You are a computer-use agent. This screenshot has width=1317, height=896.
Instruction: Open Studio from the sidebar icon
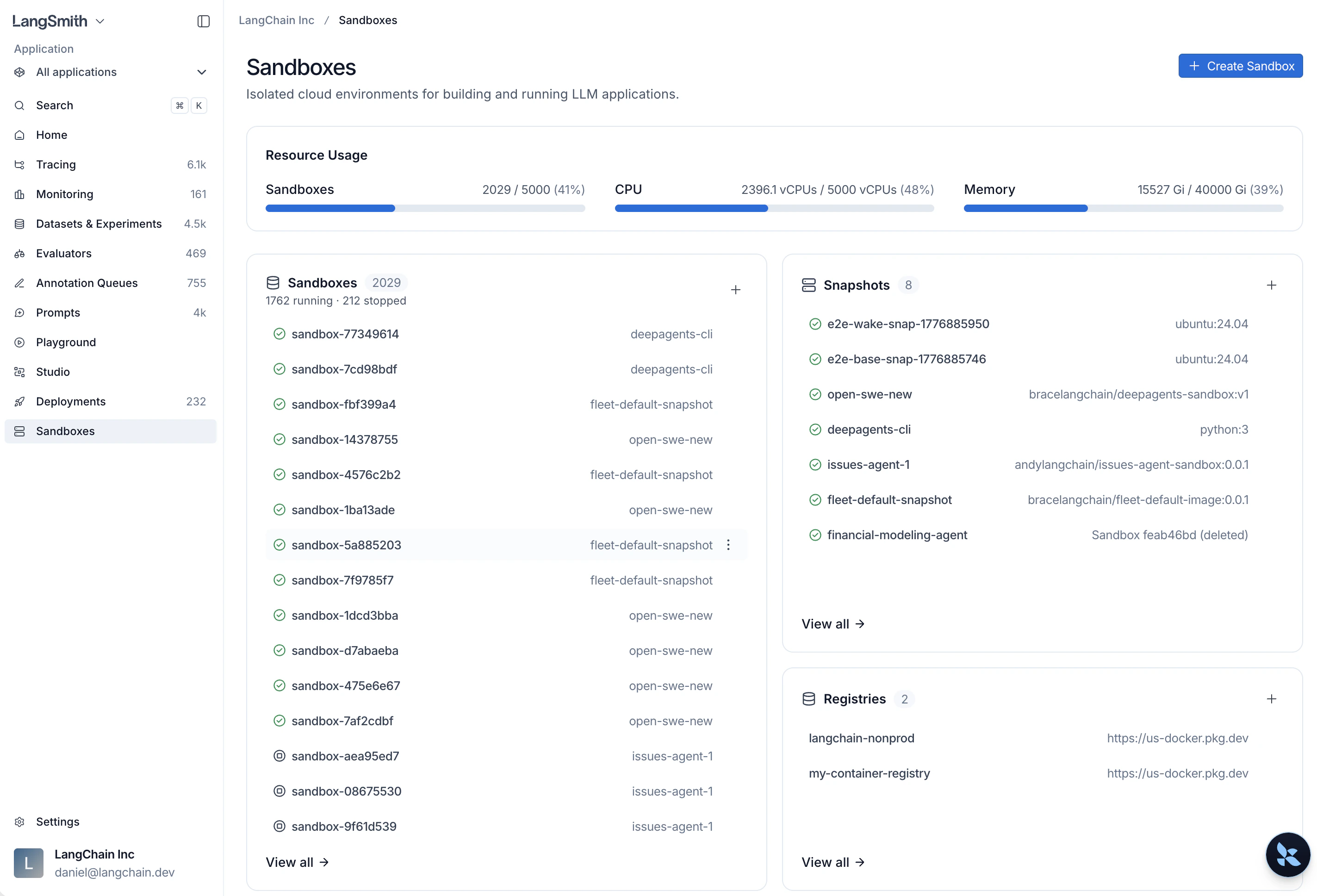pos(19,371)
